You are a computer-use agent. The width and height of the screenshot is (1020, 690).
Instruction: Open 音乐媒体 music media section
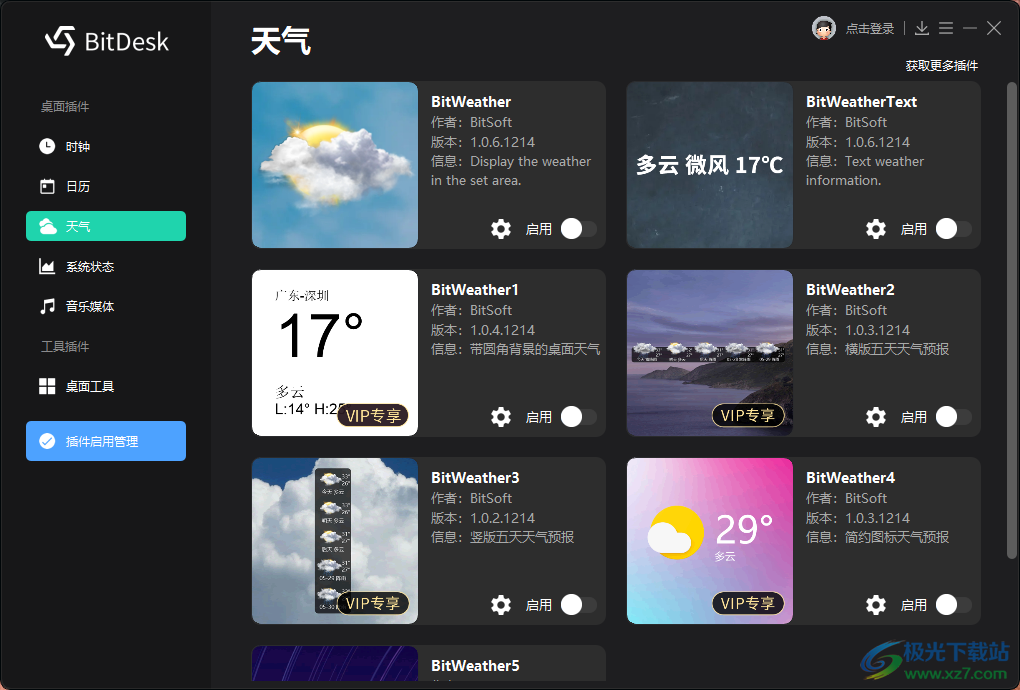point(106,306)
